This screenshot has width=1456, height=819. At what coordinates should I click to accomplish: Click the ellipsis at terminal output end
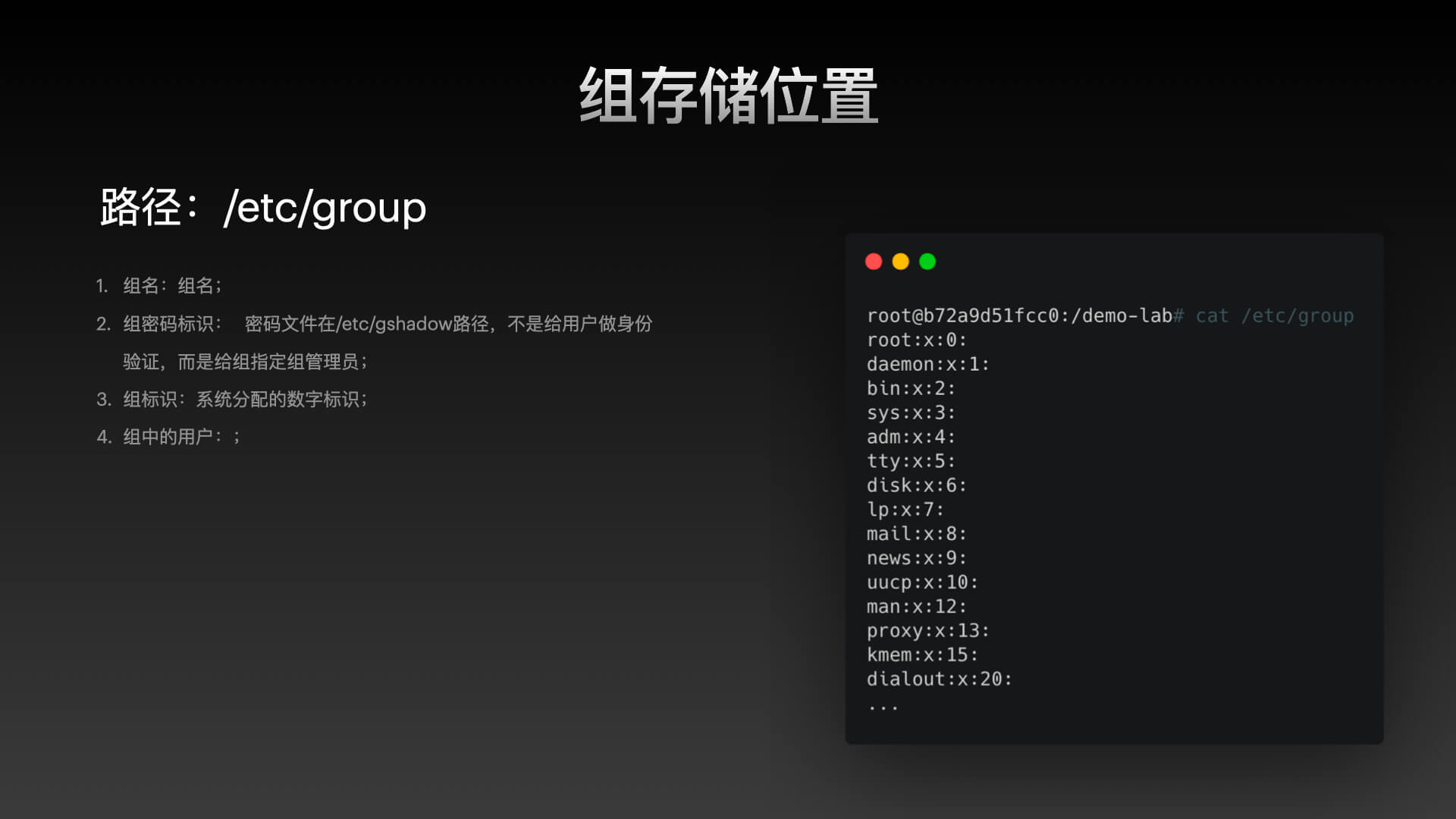(883, 707)
